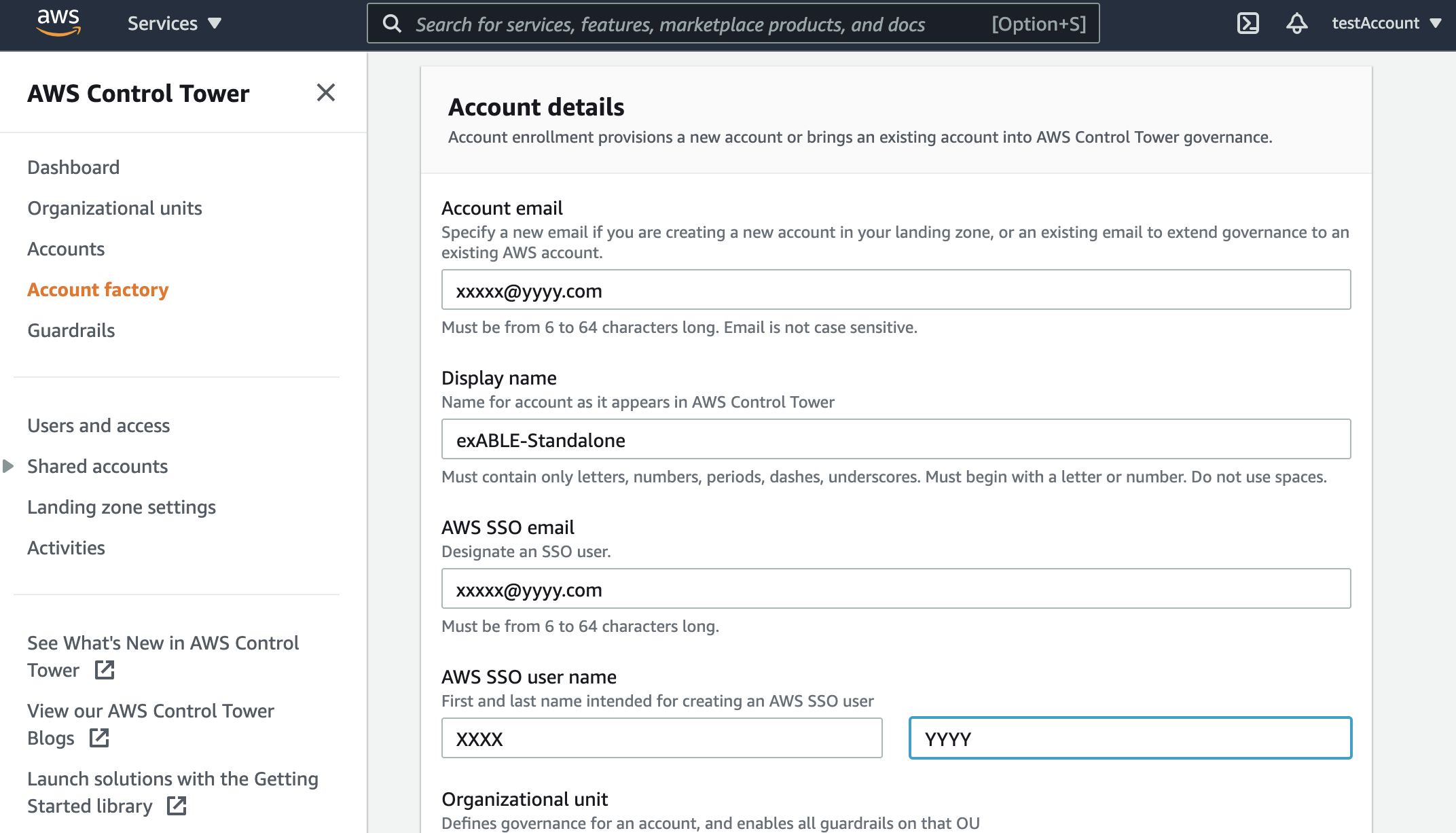Screen dimensions: 1456x833
Task: Expand the Shared accounts arrow
Action: click(8, 466)
